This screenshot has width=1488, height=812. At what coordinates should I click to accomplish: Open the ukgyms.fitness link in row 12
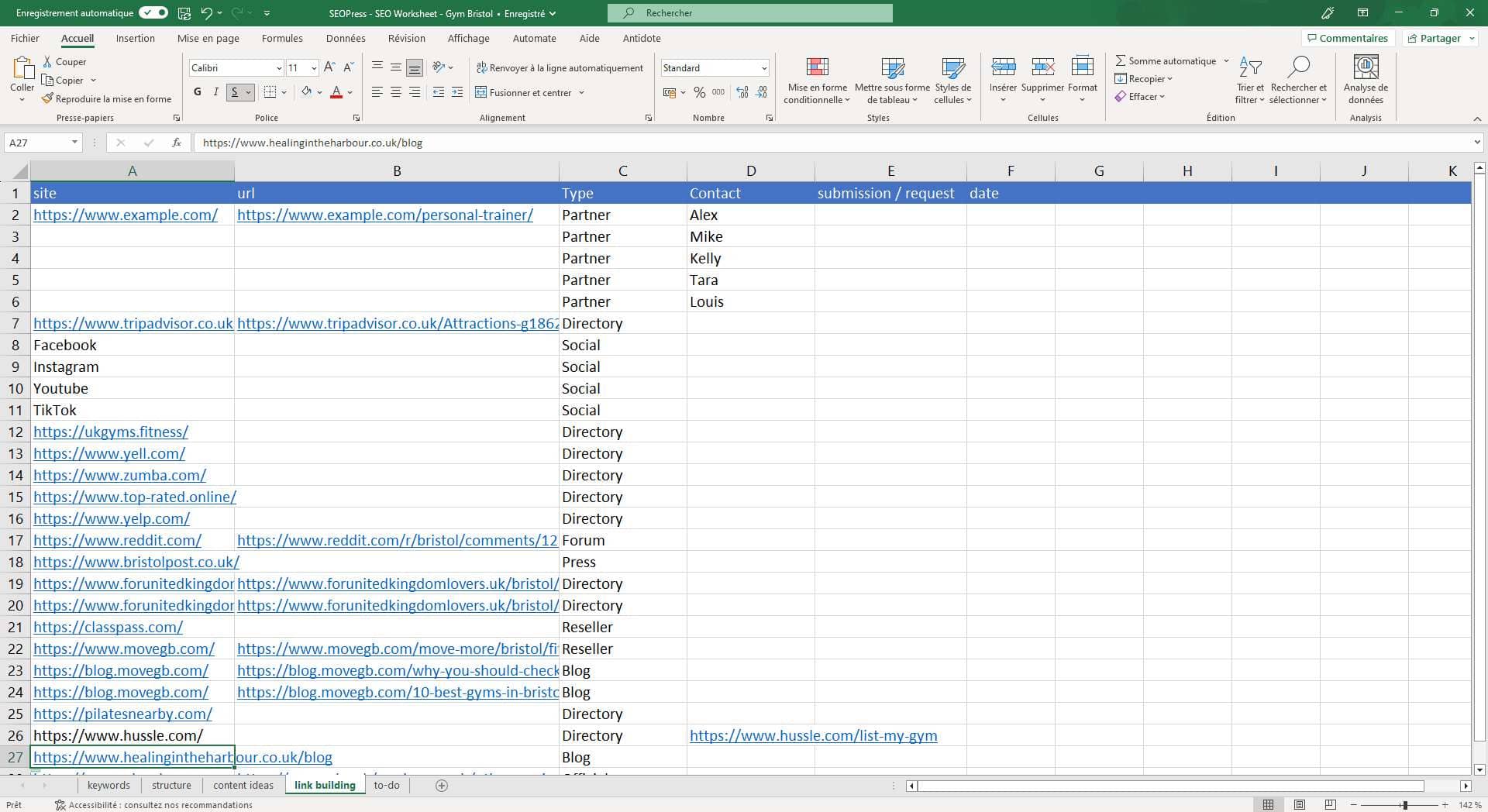click(111, 432)
